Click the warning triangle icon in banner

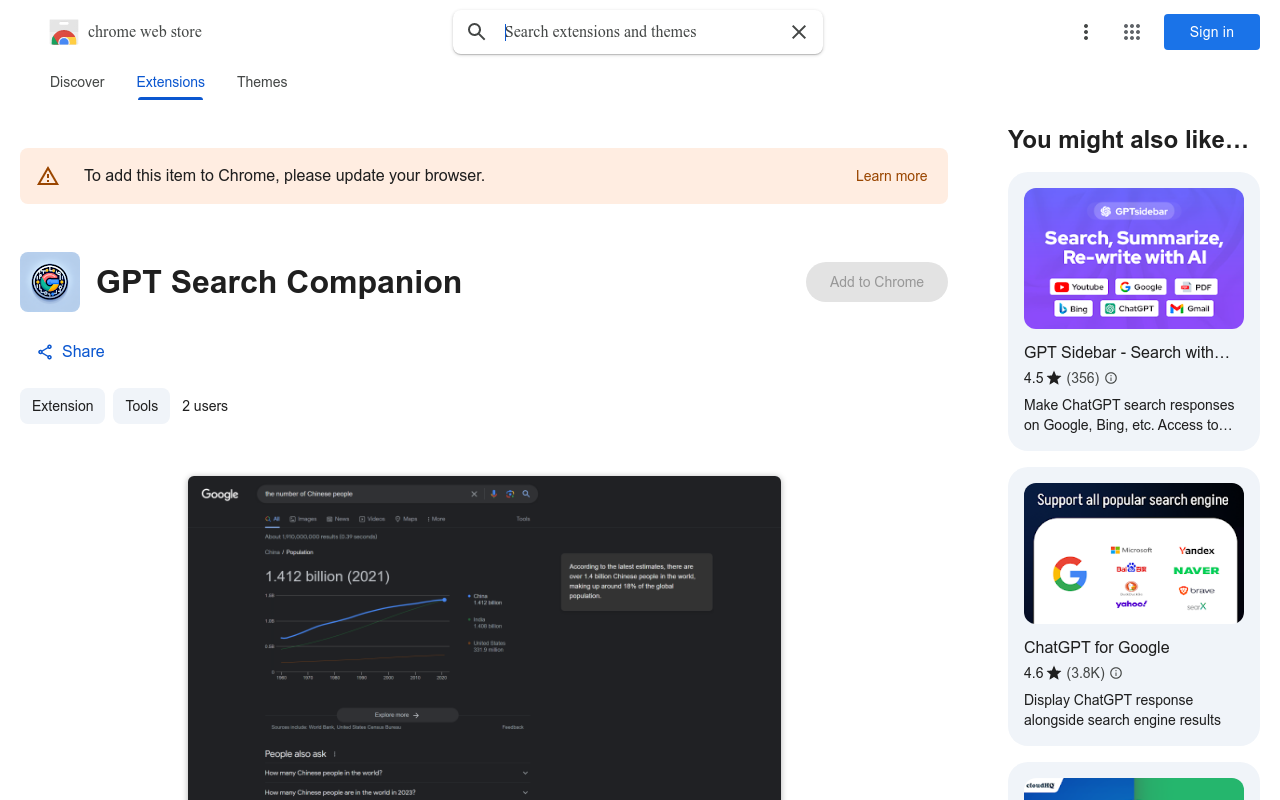[x=48, y=176]
